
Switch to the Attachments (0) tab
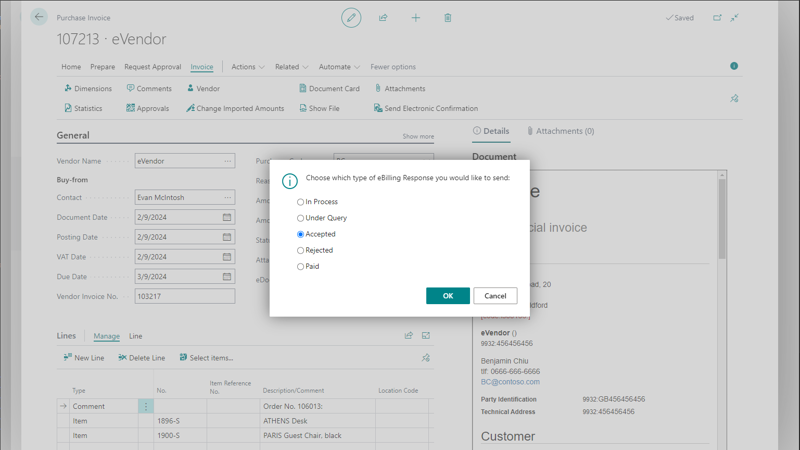tap(561, 131)
